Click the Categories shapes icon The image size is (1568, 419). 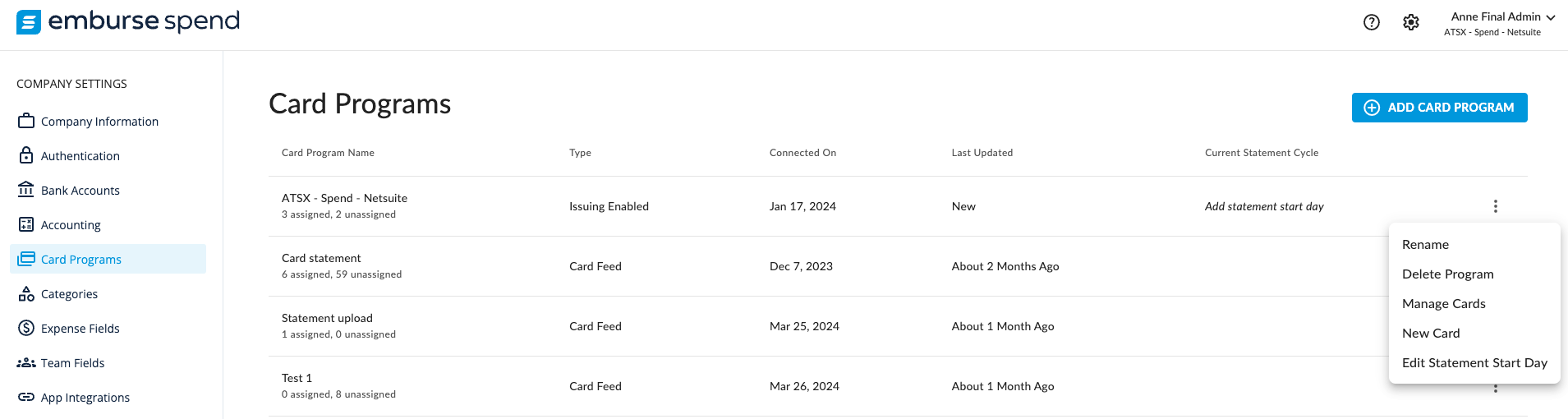pyautogui.click(x=26, y=293)
